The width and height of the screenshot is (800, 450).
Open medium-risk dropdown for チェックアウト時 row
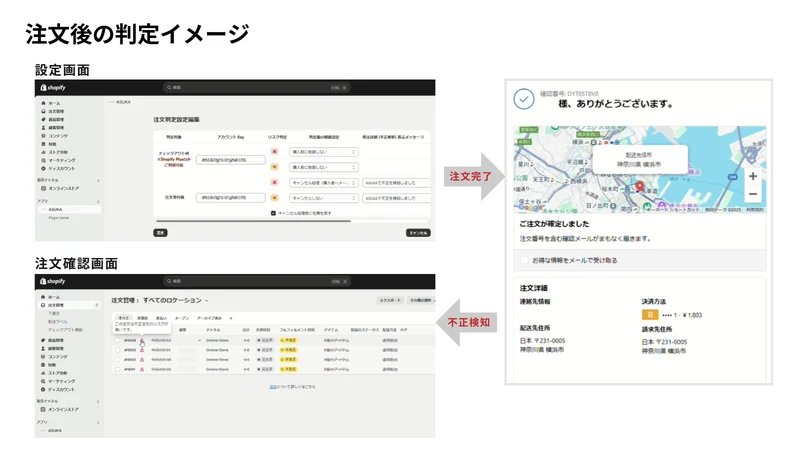tap(323, 167)
